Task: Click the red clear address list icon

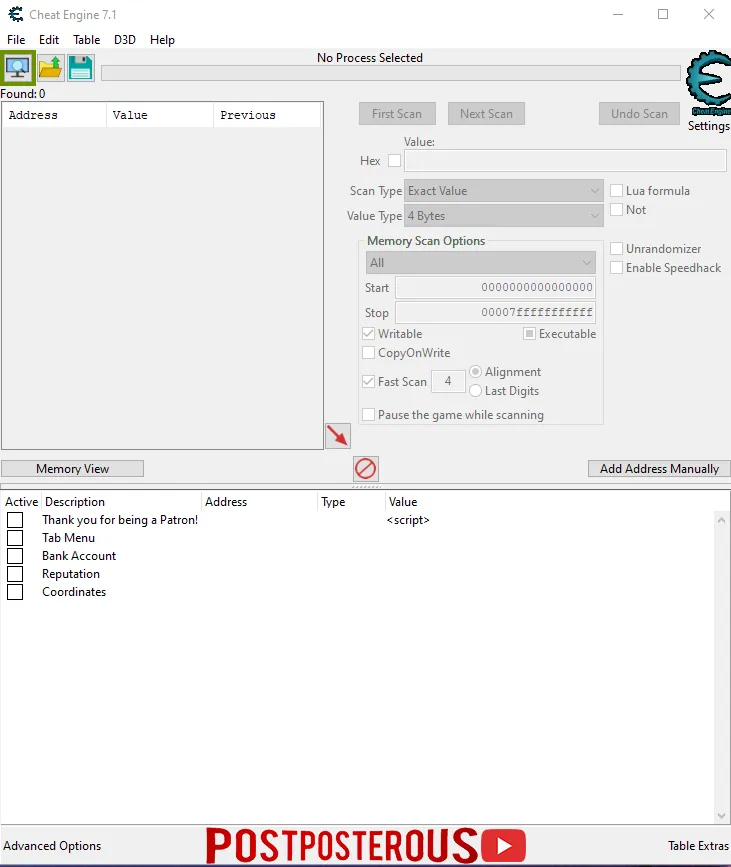Action: tap(366, 469)
